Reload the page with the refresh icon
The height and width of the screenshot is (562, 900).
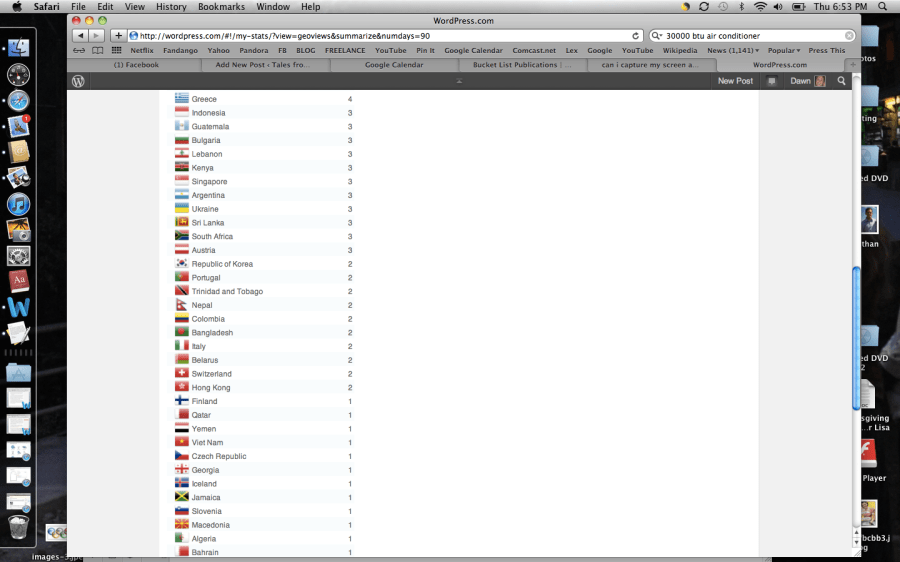(x=635, y=36)
